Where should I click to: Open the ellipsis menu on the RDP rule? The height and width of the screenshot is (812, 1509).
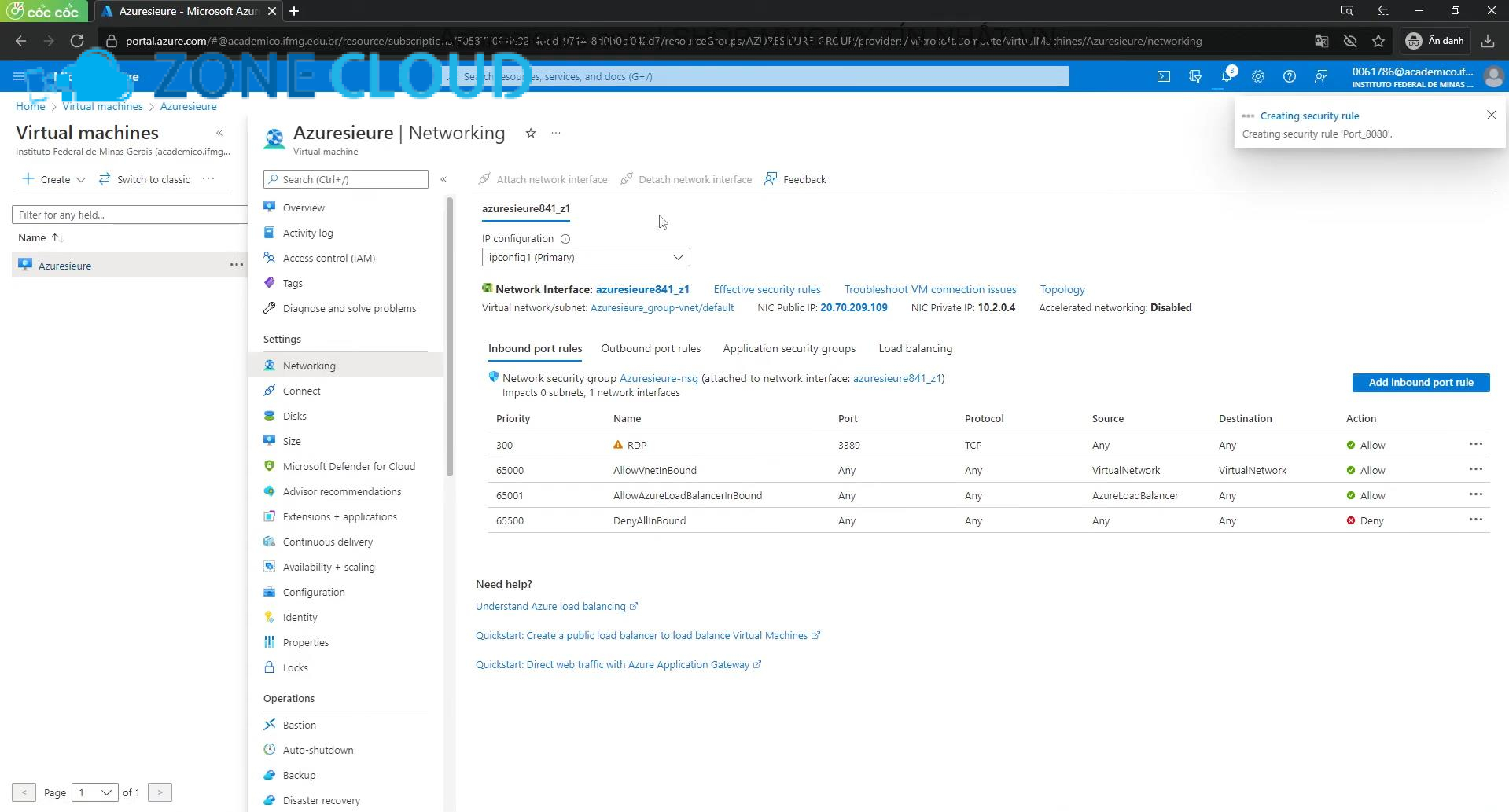click(1474, 444)
